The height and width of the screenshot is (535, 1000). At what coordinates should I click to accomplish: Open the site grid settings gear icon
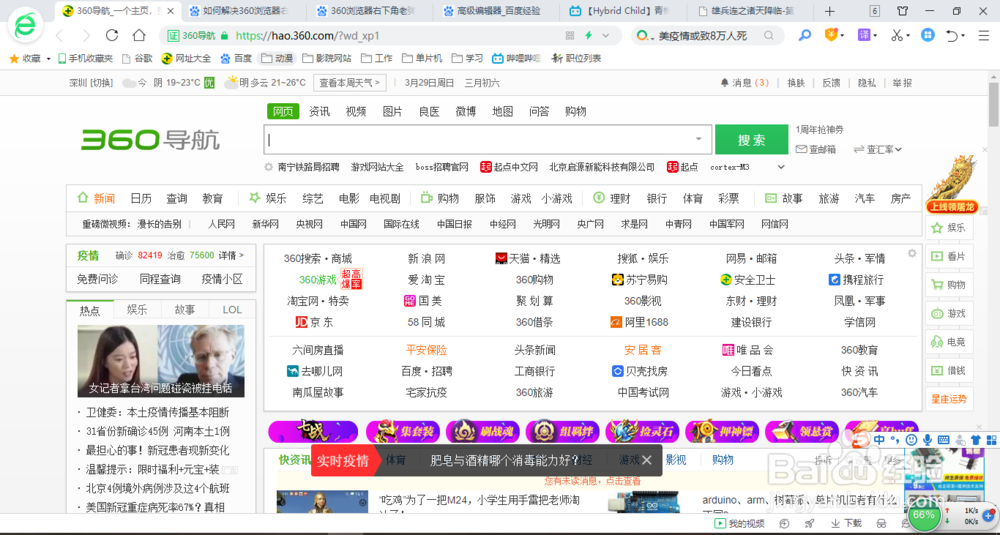(x=912, y=253)
